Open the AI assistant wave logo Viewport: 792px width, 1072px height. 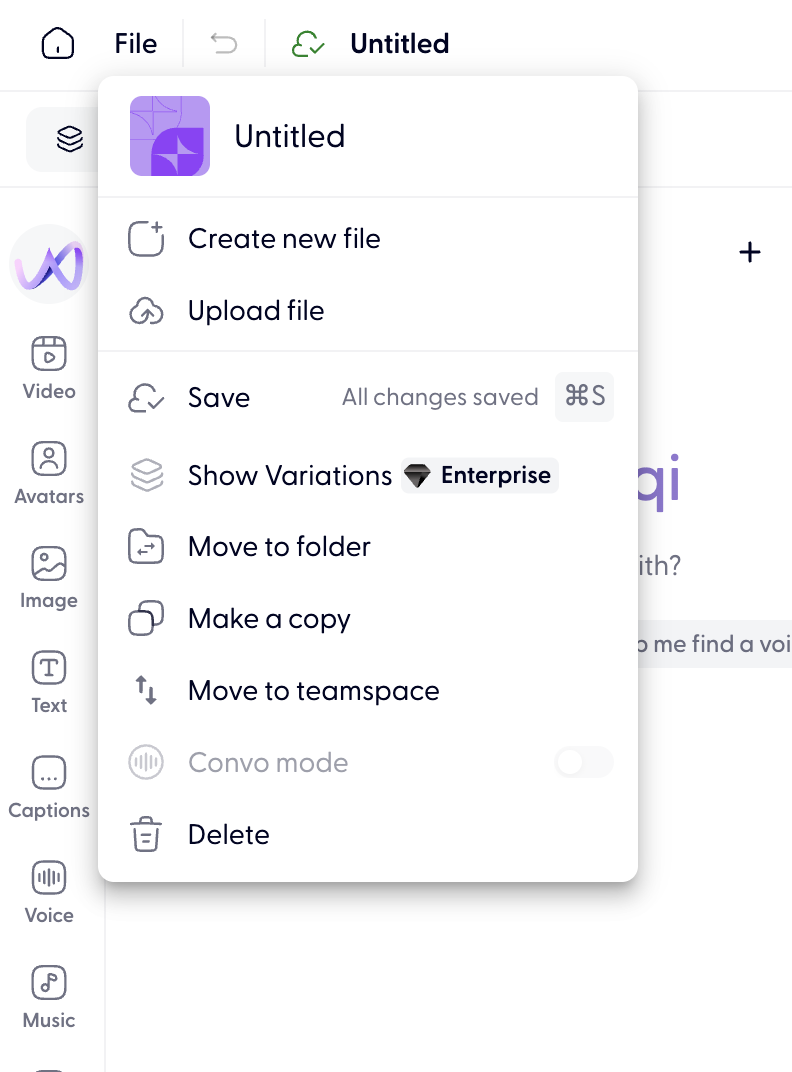(x=49, y=265)
